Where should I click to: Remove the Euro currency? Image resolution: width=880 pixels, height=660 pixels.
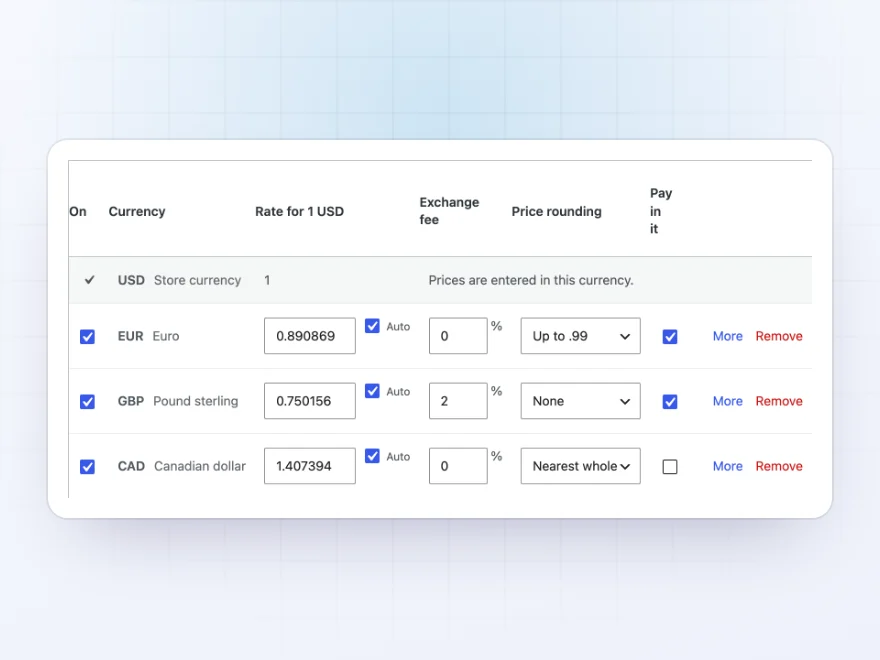point(779,336)
